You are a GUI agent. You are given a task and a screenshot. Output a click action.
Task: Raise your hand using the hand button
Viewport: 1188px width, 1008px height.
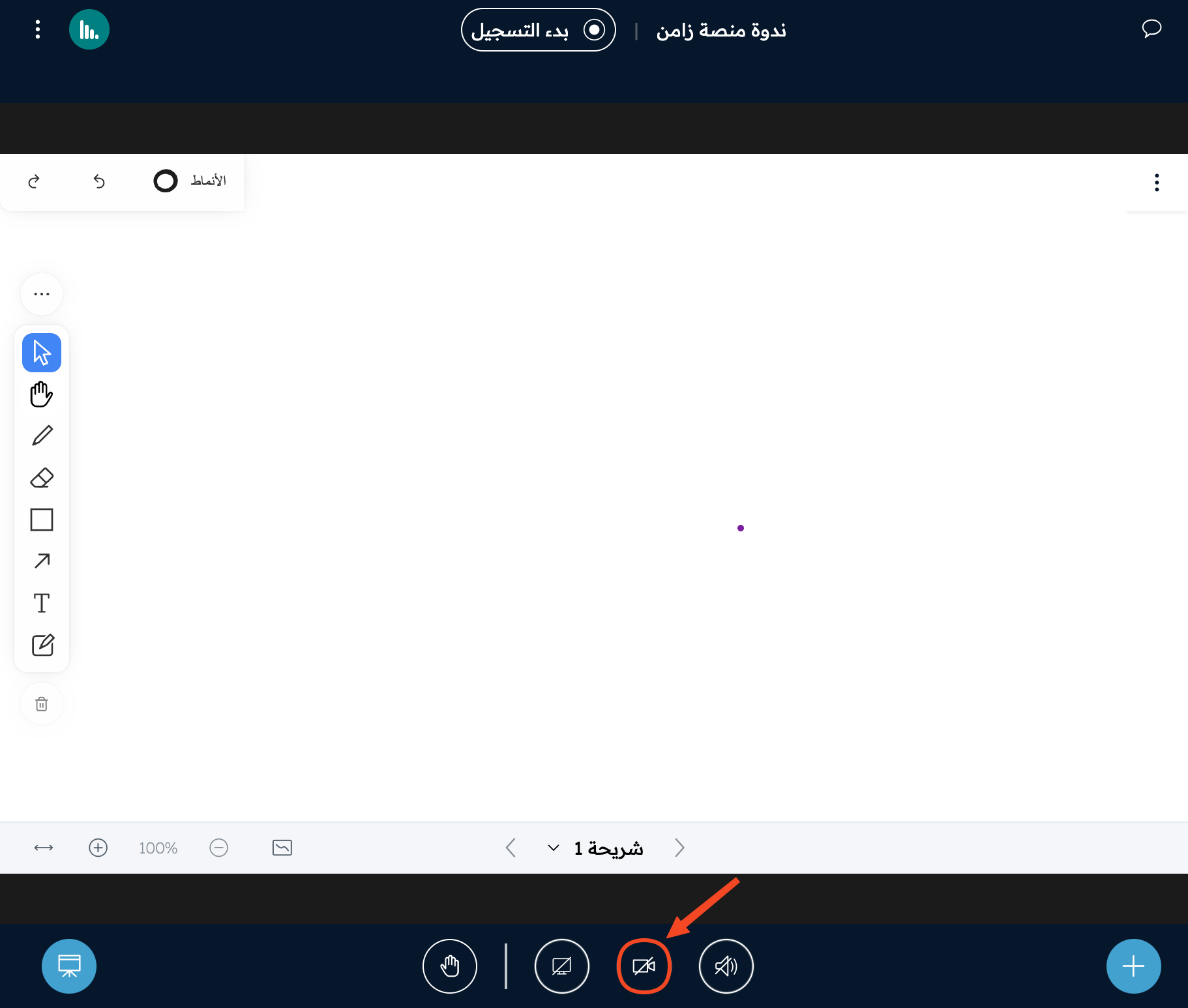450,966
